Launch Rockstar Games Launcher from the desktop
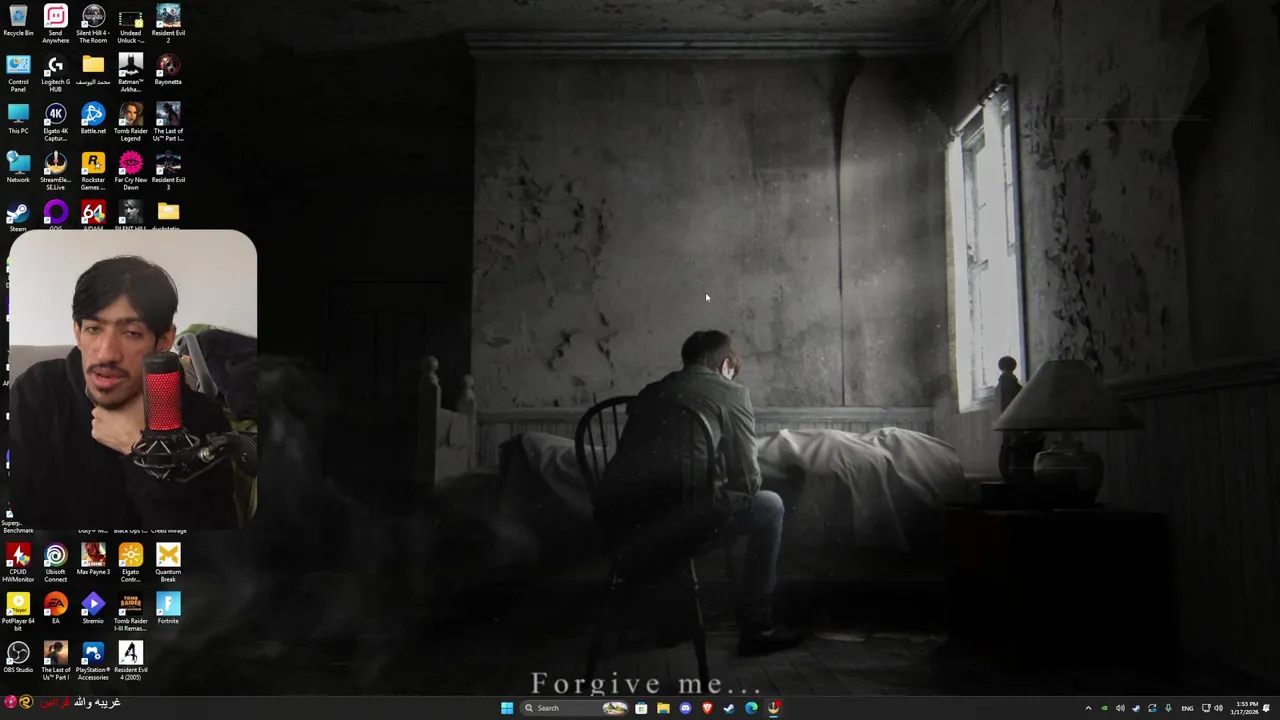Viewport: 1280px width, 720px height. pos(93,171)
